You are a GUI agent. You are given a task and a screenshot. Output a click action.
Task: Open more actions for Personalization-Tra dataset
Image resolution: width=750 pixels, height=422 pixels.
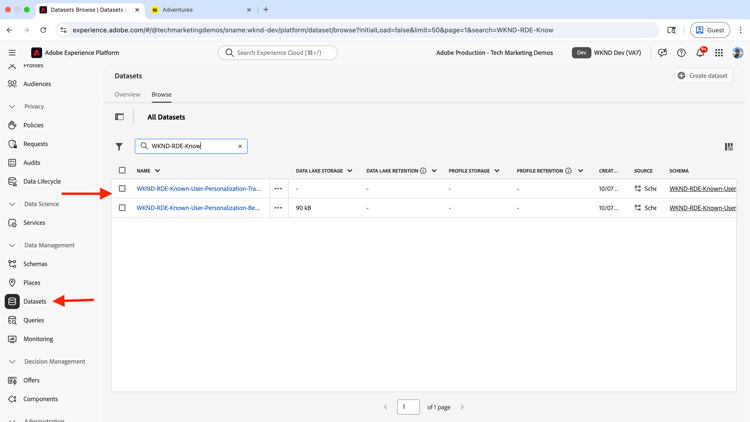278,189
